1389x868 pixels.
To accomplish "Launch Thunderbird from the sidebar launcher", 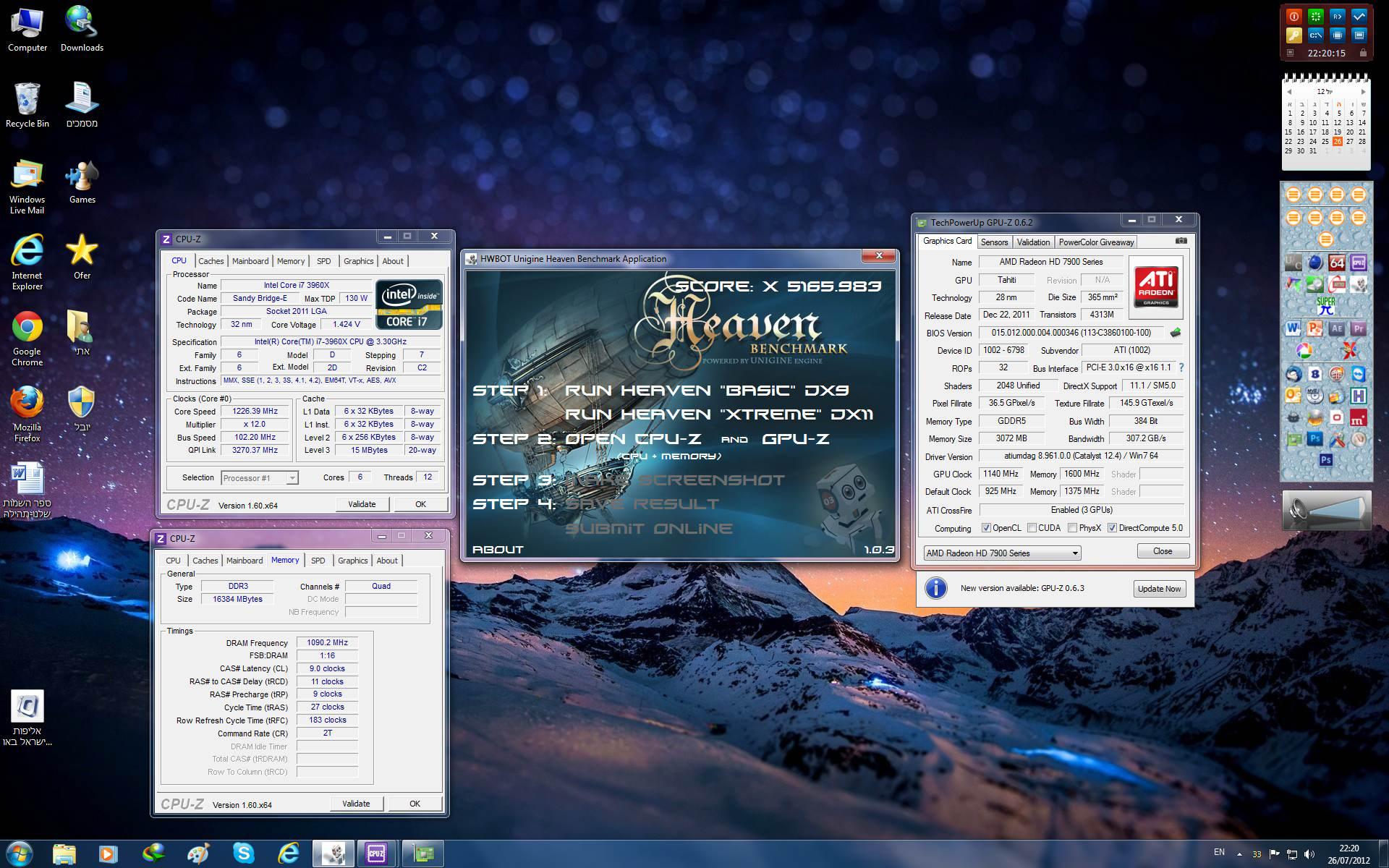I will pos(1294,374).
